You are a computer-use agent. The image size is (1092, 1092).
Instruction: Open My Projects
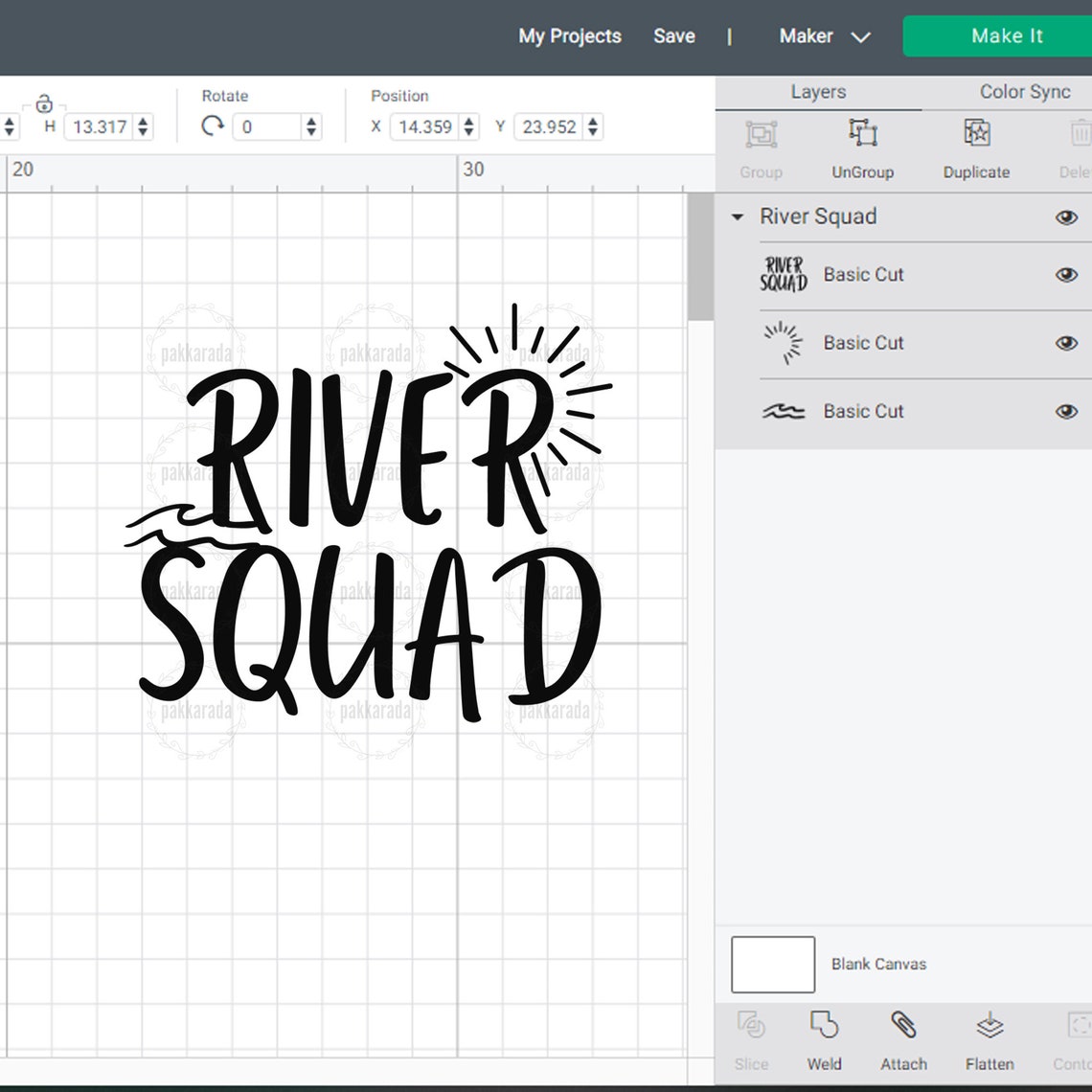569,35
